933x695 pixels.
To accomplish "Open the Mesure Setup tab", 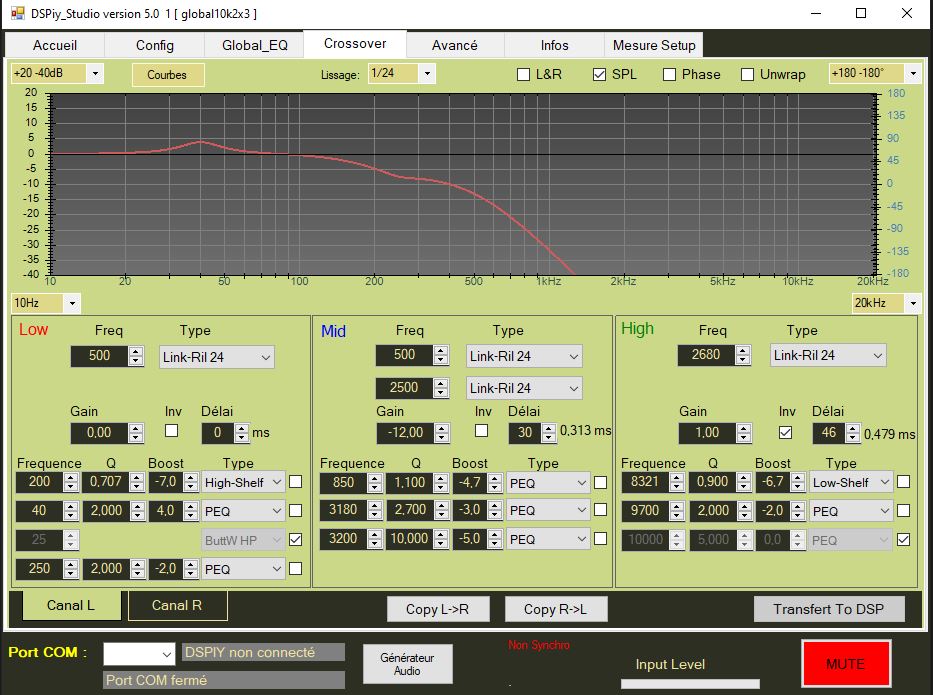I will pos(653,45).
